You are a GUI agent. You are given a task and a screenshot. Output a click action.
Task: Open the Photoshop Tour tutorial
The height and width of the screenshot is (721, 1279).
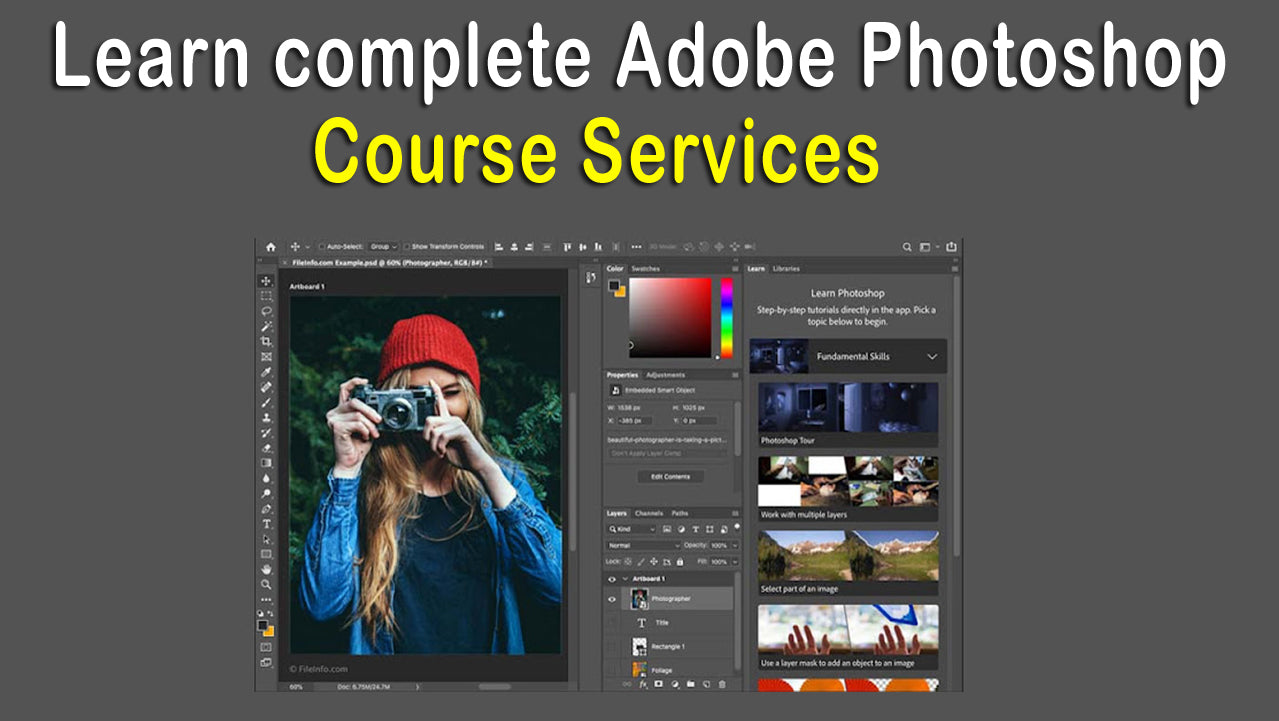848,415
